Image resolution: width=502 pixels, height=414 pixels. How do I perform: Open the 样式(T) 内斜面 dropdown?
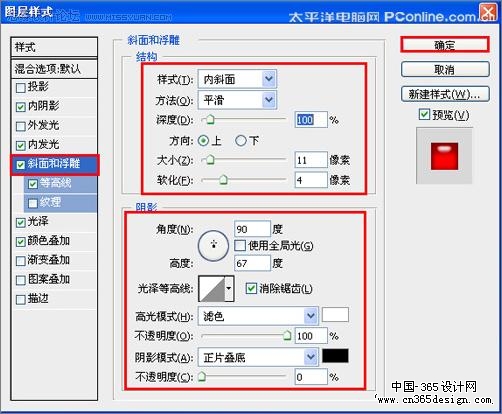(x=237, y=79)
